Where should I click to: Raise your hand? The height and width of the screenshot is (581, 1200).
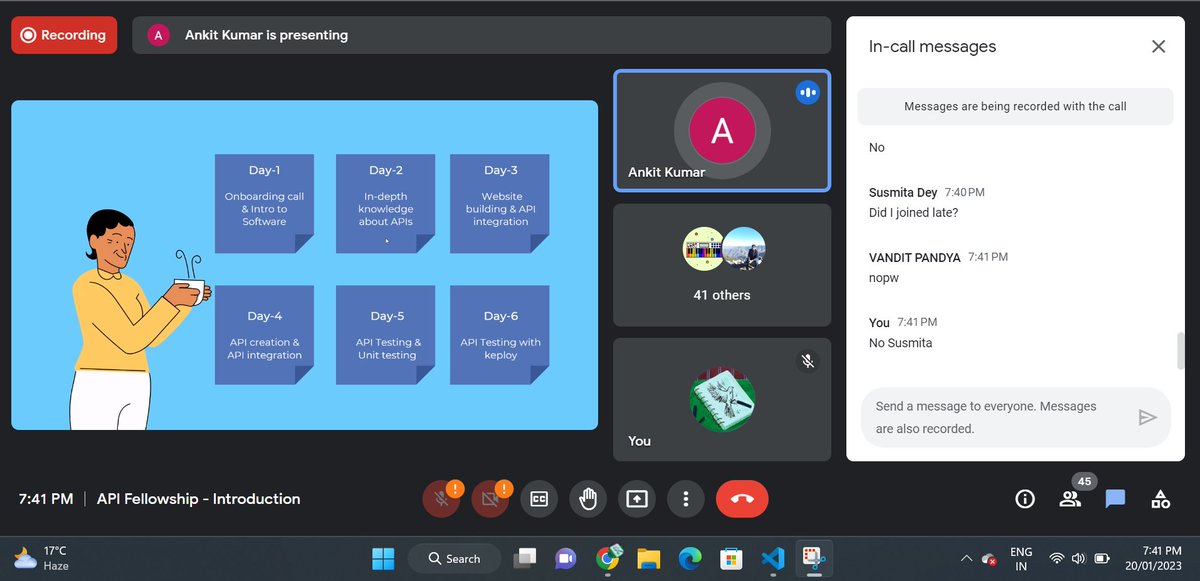tap(588, 498)
